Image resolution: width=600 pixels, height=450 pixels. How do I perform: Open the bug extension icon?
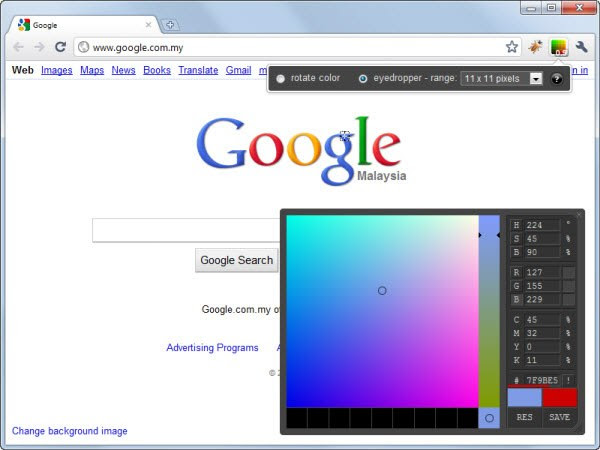[535, 47]
